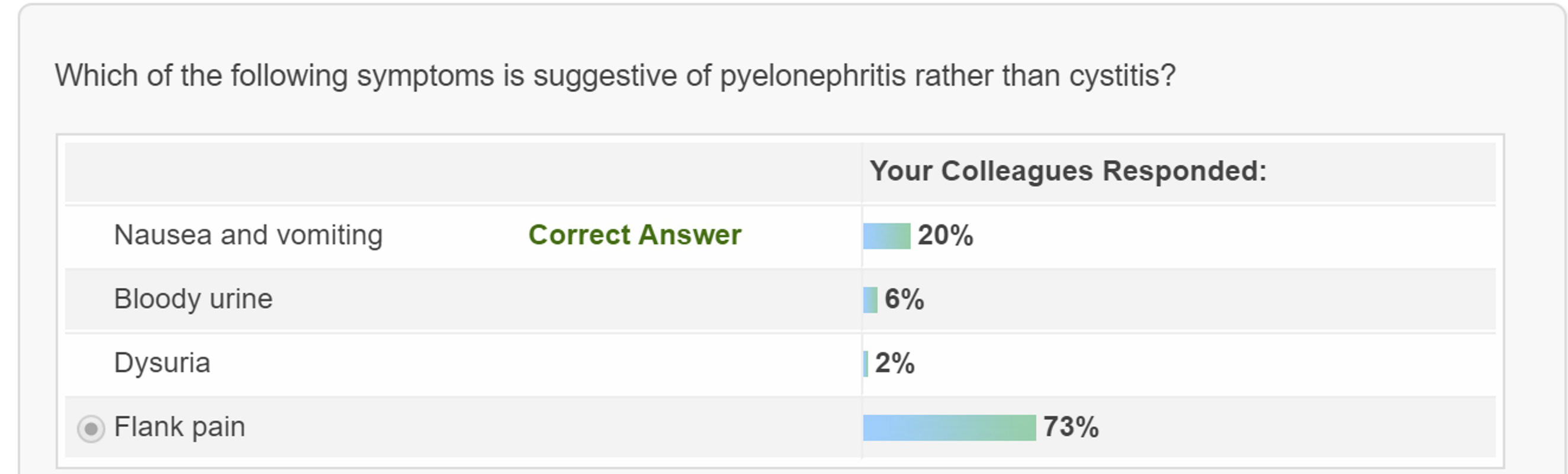Click the 6% response bar
This screenshot has height=474, width=1568.
tap(870, 300)
